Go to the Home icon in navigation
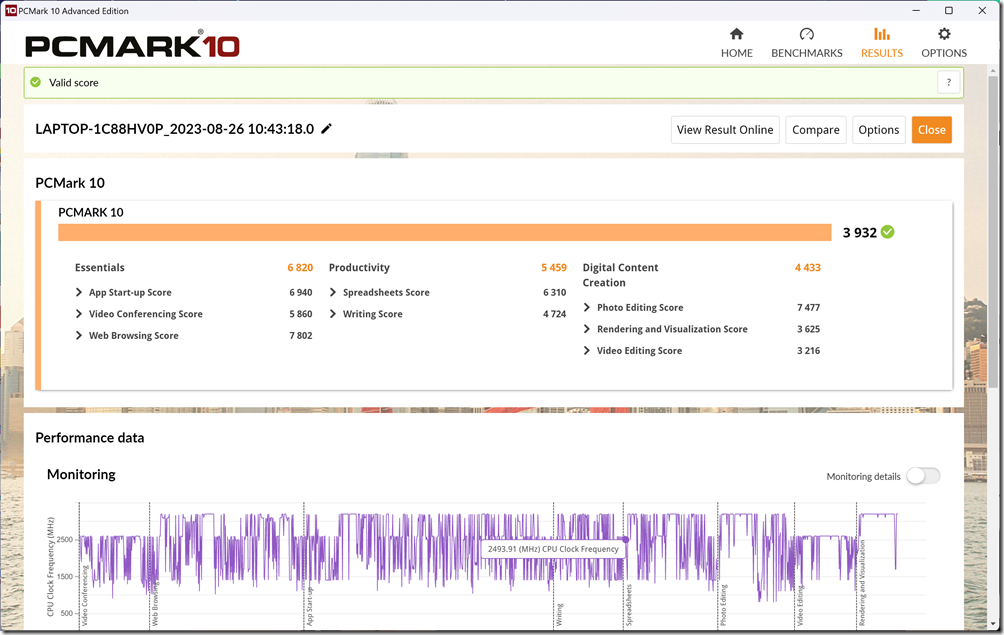 pyautogui.click(x=736, y=35)
